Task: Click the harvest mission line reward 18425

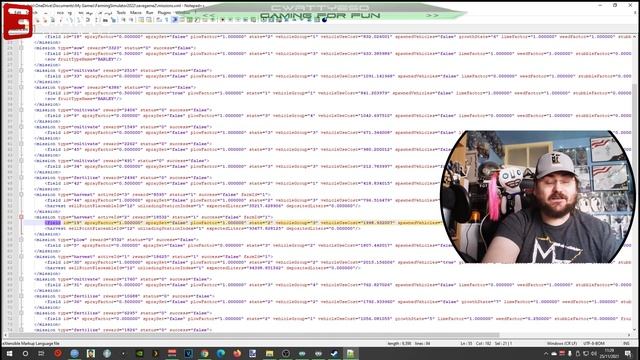Action: 153,257
